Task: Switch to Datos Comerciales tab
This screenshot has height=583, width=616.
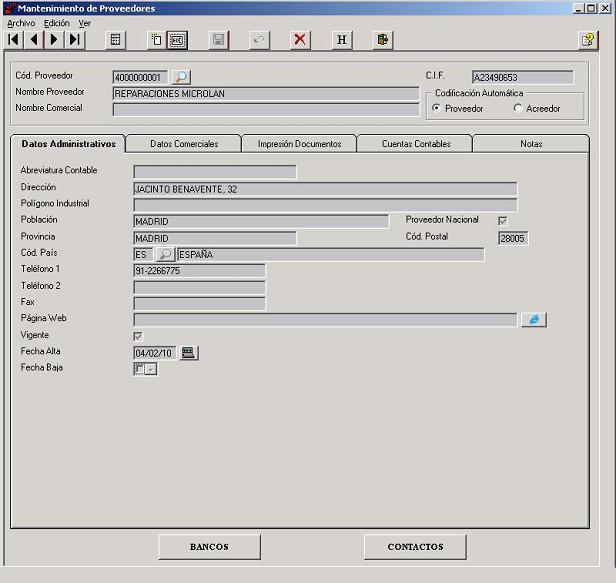Action: (184, 144)
